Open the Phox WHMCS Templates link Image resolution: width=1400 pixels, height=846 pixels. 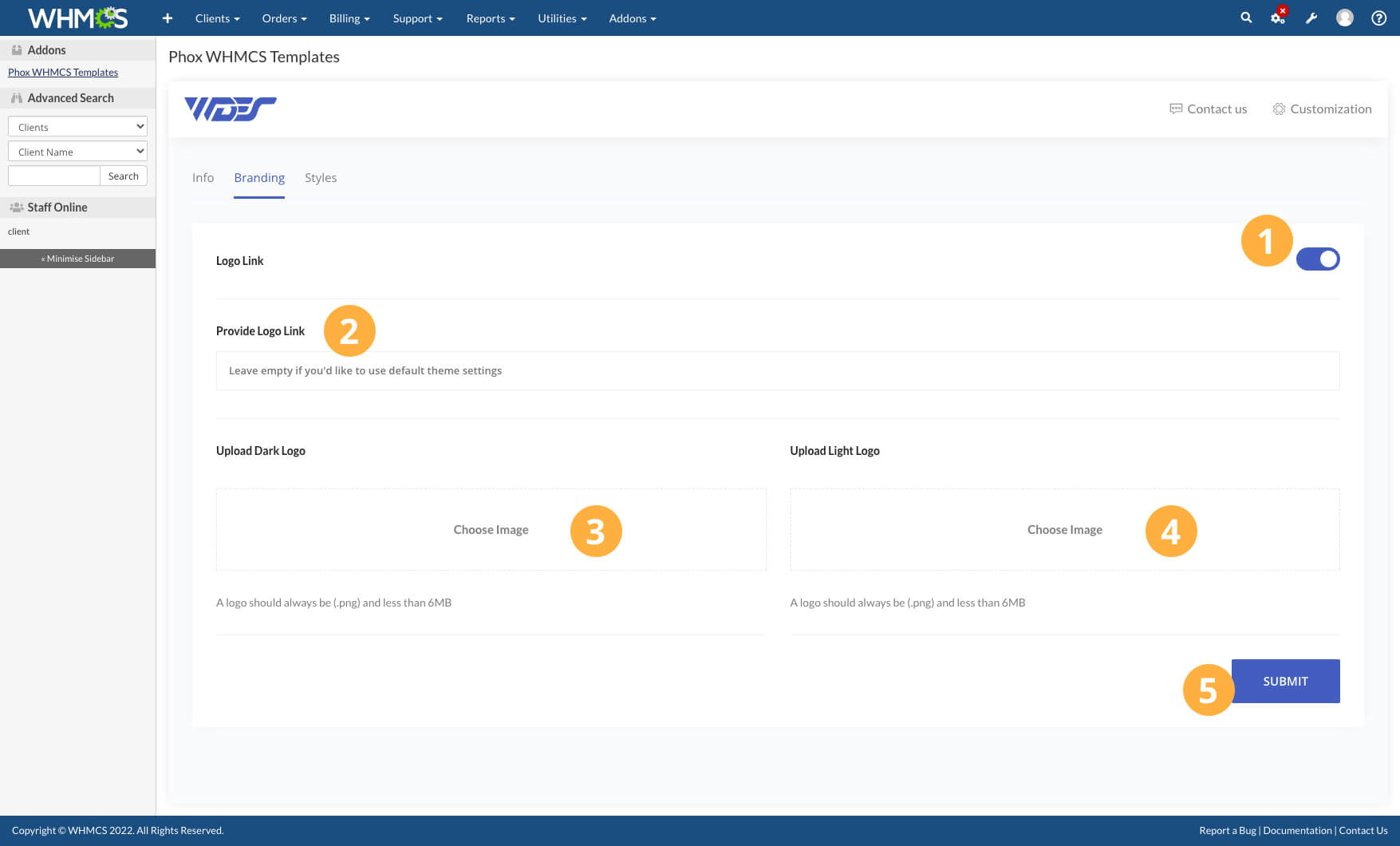(x=63, y=72)
